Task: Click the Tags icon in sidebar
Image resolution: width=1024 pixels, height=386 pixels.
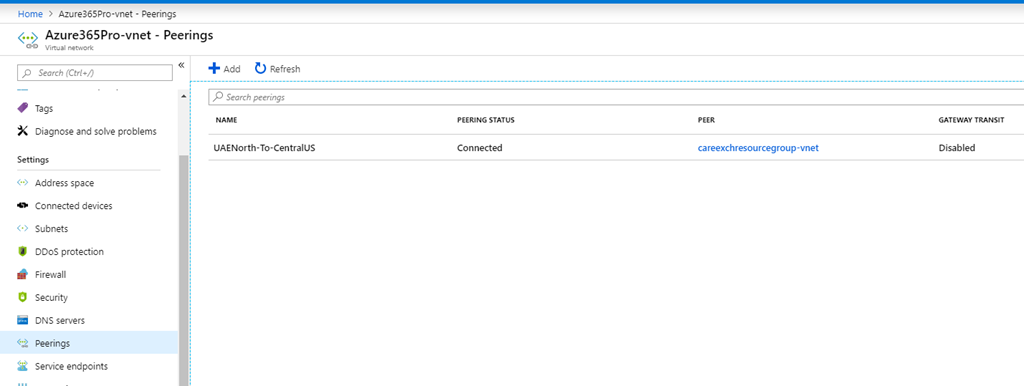Action: coord(22,108)
